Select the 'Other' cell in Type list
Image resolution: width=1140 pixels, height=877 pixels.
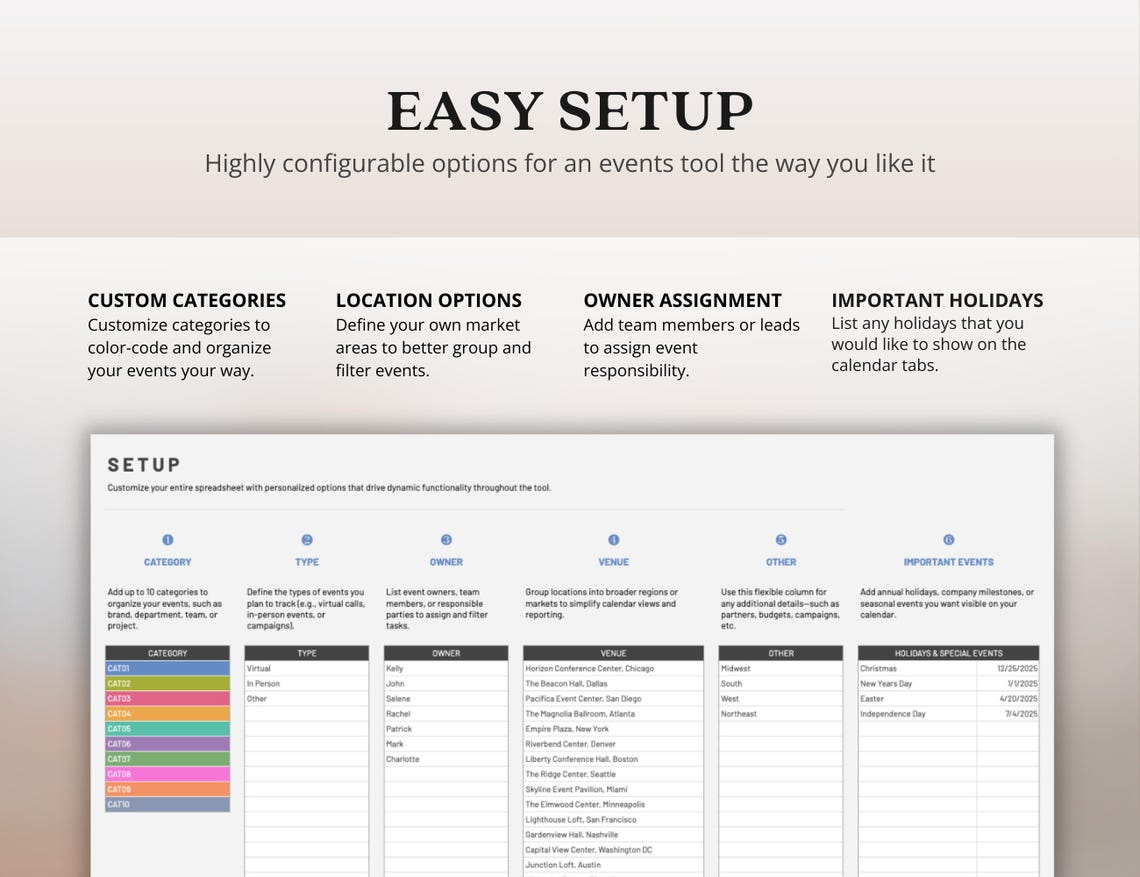pyautogui.click(x=307, y=698)
